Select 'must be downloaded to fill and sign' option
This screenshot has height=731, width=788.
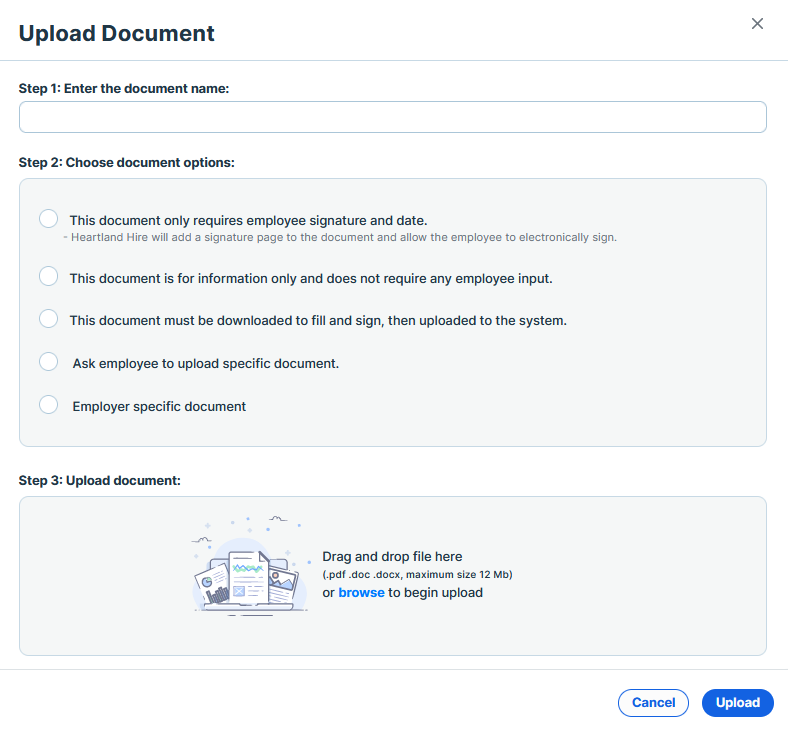click(49, 319)
